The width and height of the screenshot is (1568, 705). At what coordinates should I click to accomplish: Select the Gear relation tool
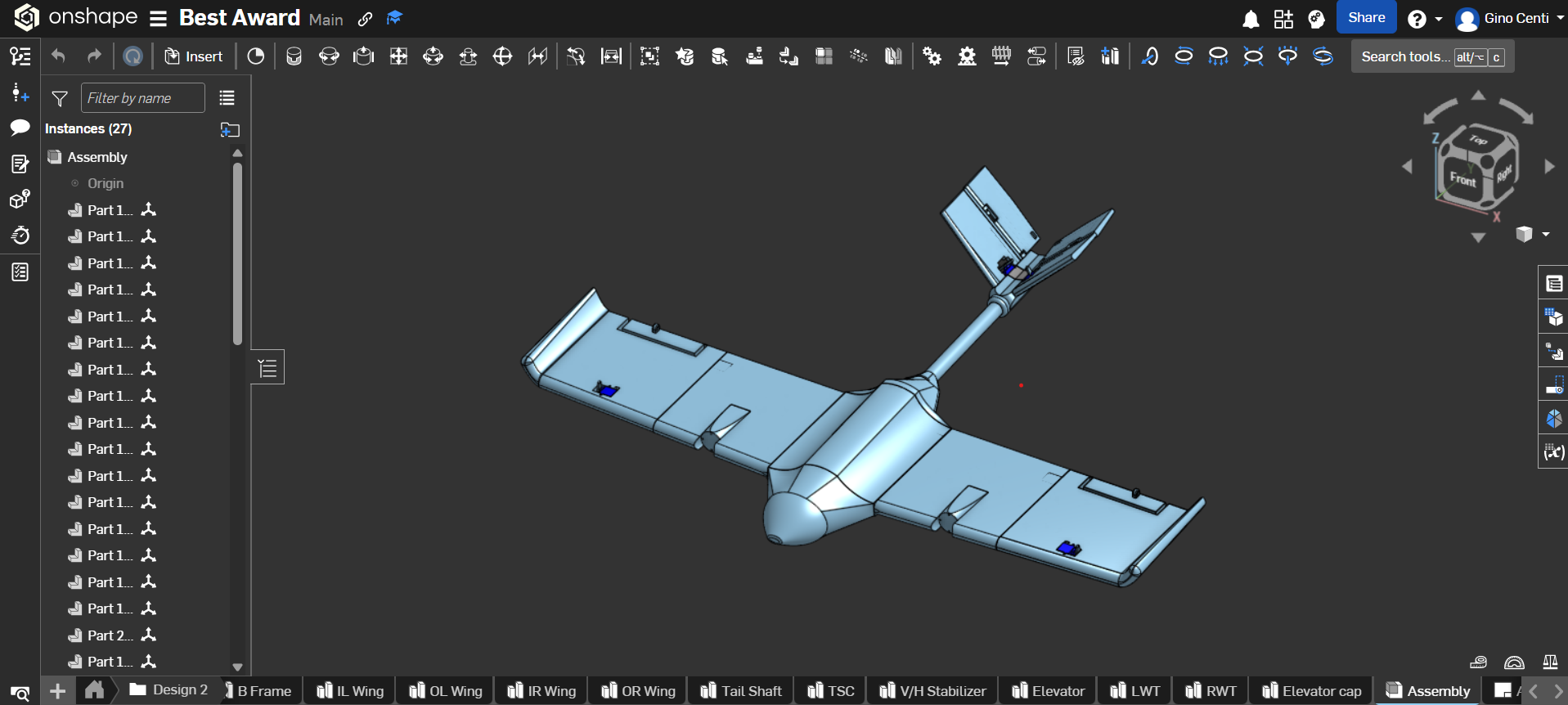[x=932, y=56]
